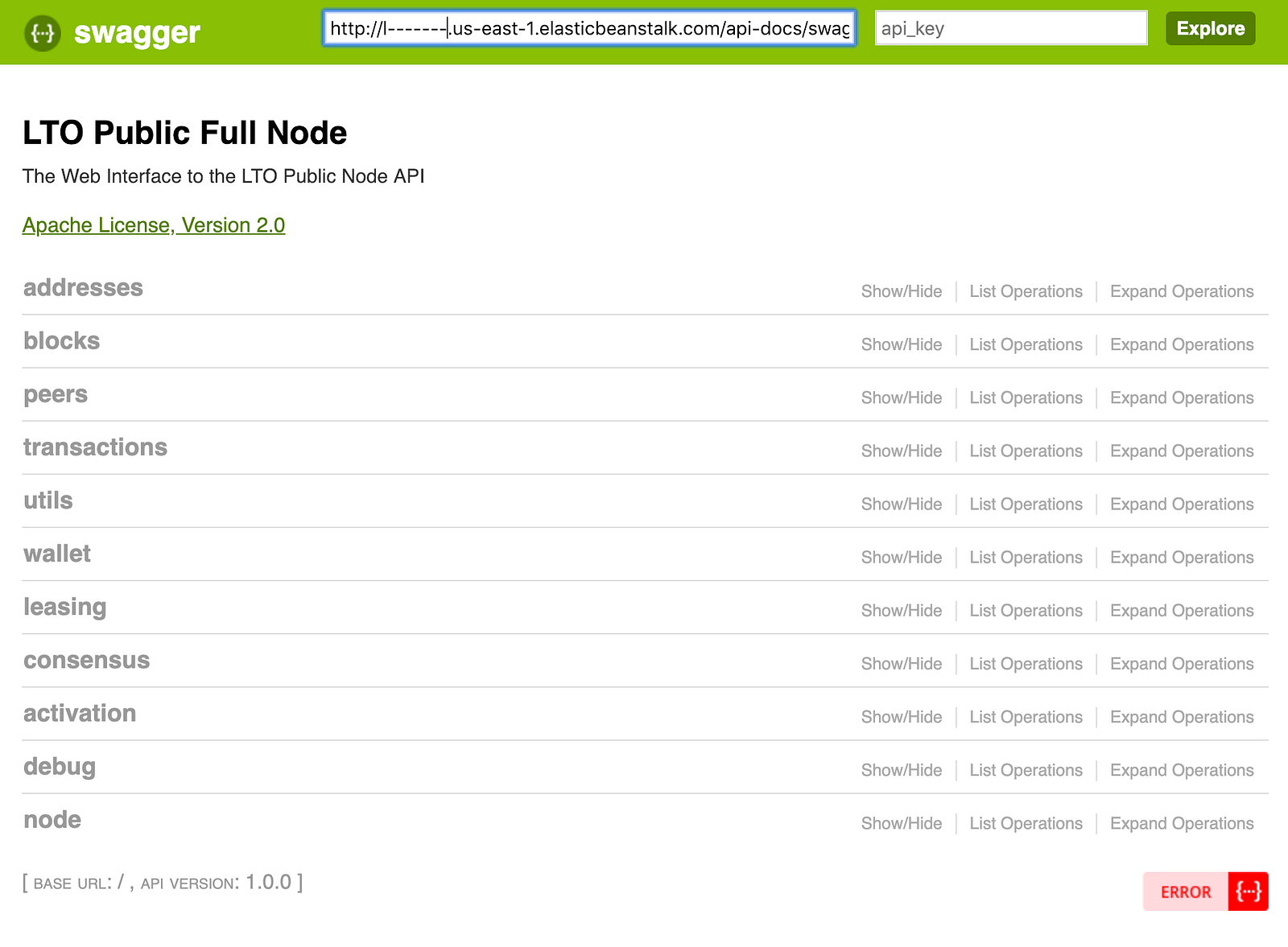Click the api_key input field
This screenshot has height=947, width=1288.
click(1010, 29)
